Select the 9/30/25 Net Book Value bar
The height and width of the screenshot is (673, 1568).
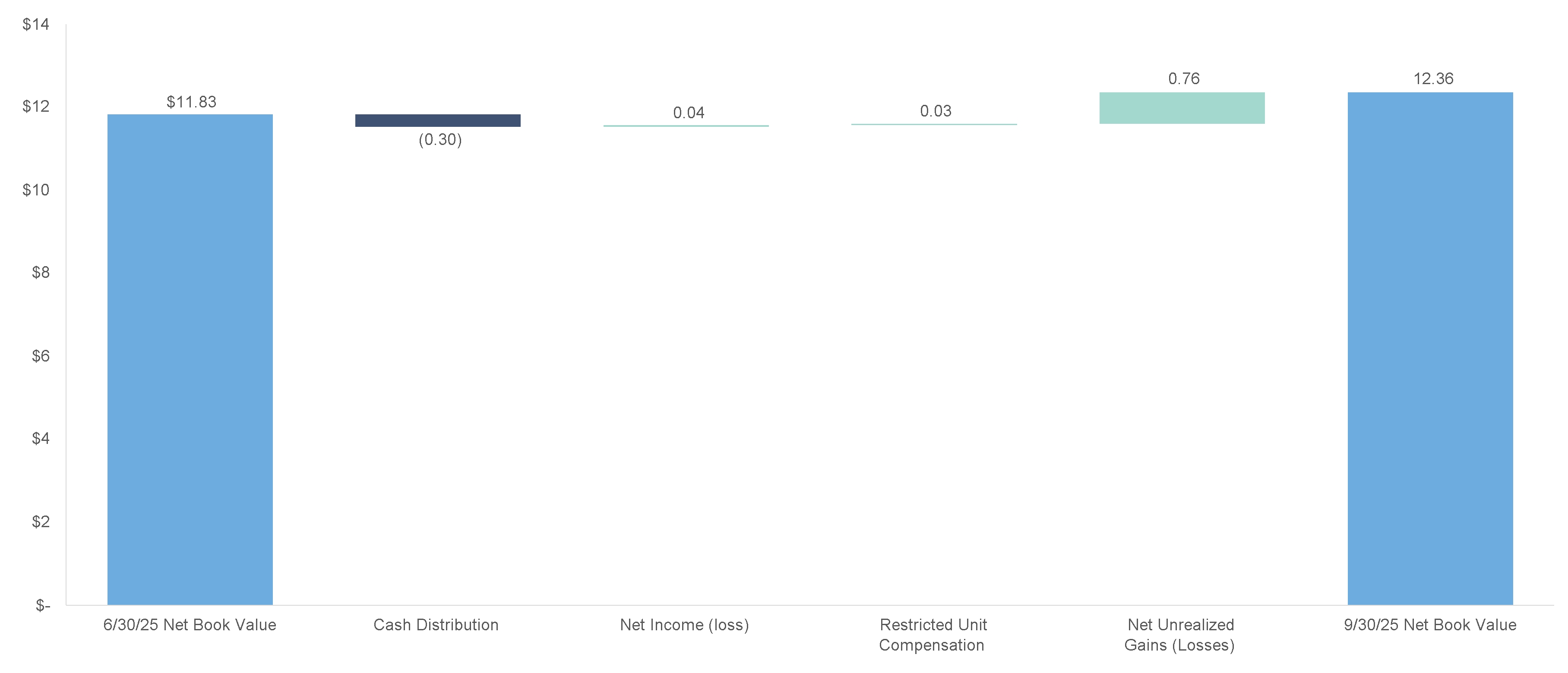coord(1430,348)
